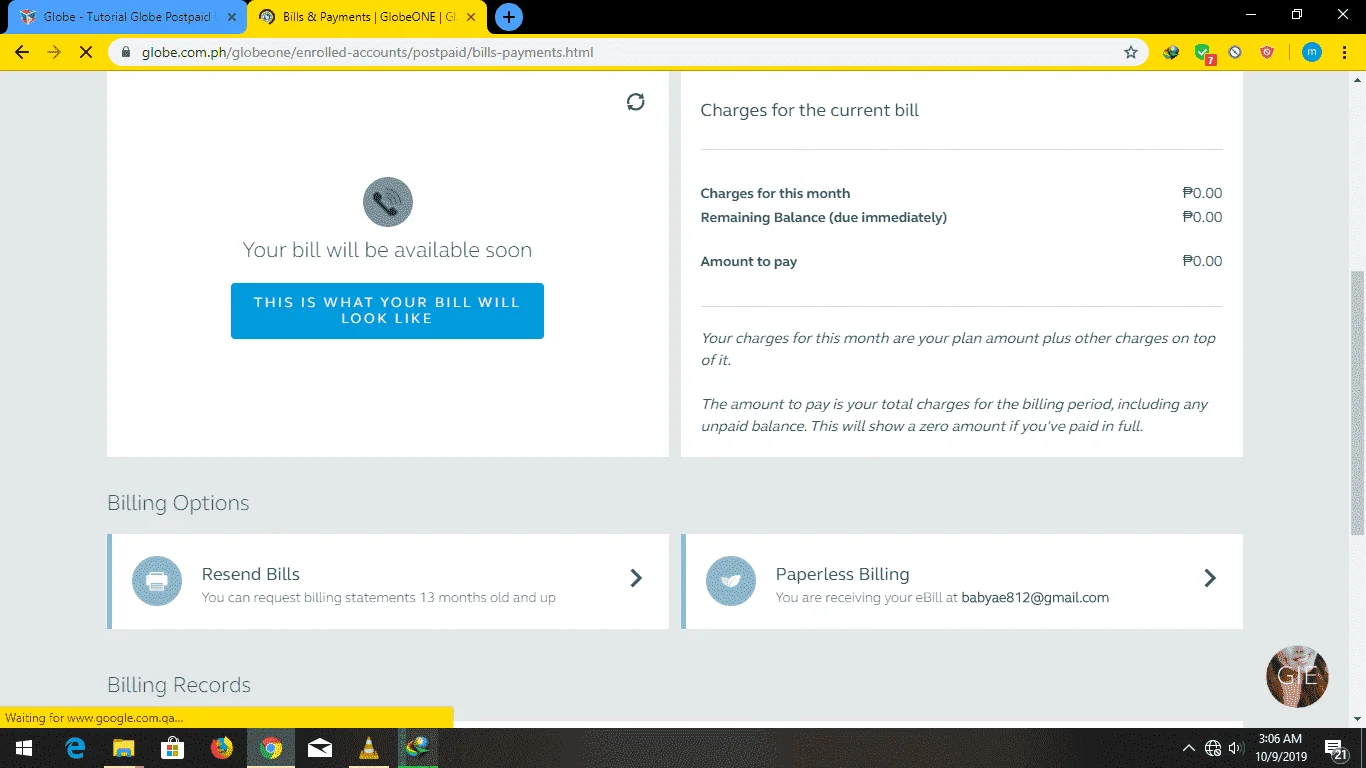
Task: Open the GIE chat avatar bubble
Action: pyautogui.click(x=1297, y=677)
